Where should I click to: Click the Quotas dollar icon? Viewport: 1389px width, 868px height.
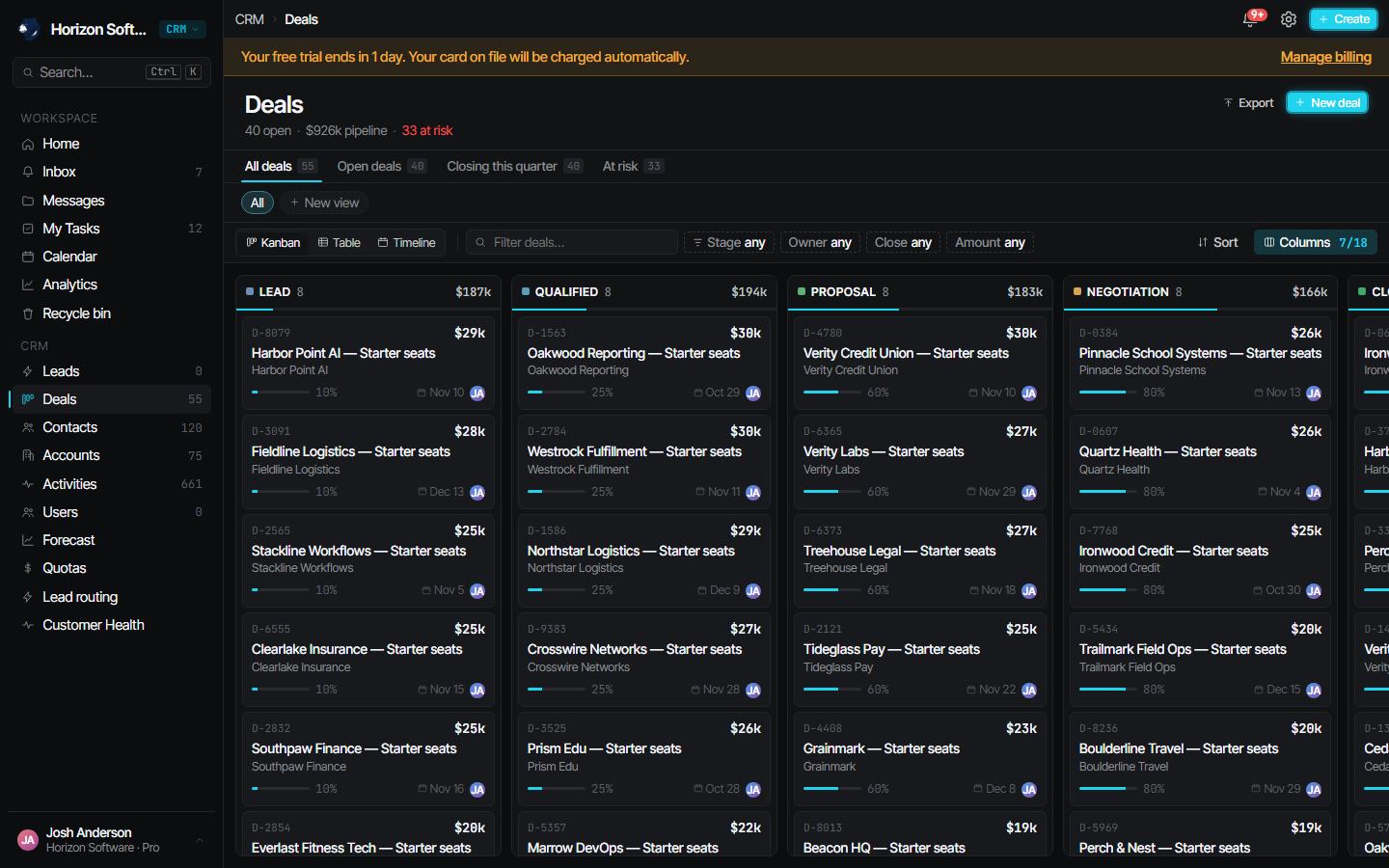(28, 568)
